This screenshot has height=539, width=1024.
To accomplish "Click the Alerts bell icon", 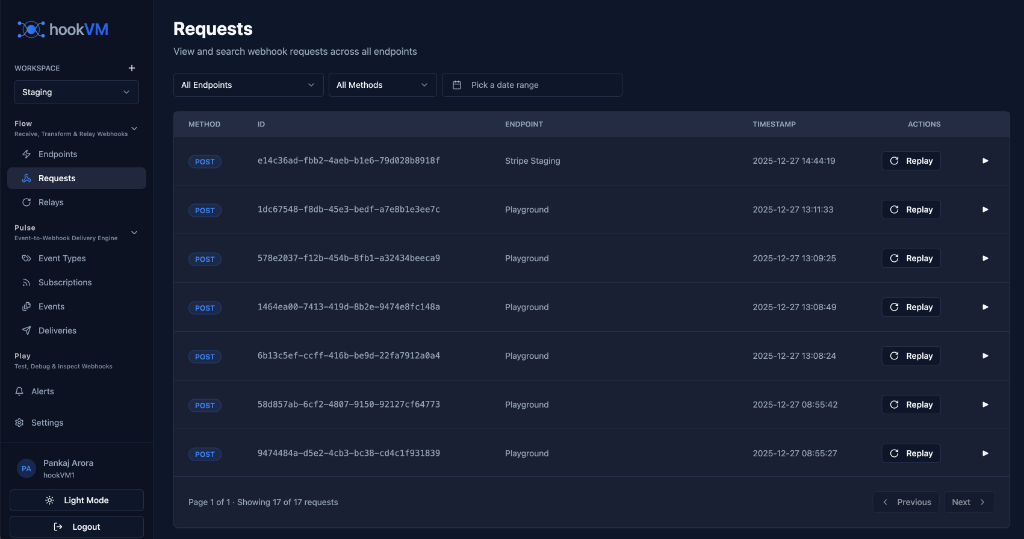I will (19, 391).
